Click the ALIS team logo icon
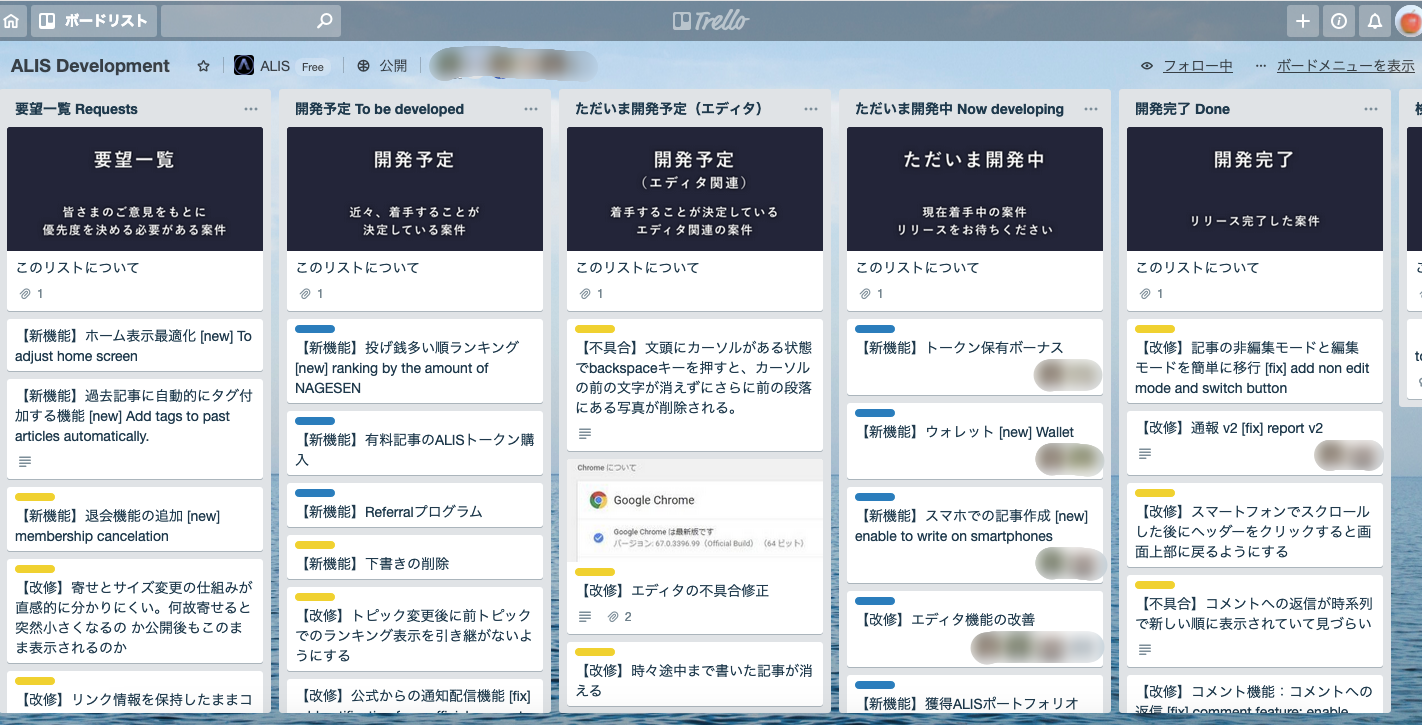The width and height of the screenshot is (1422, 725). click(244, 66)
